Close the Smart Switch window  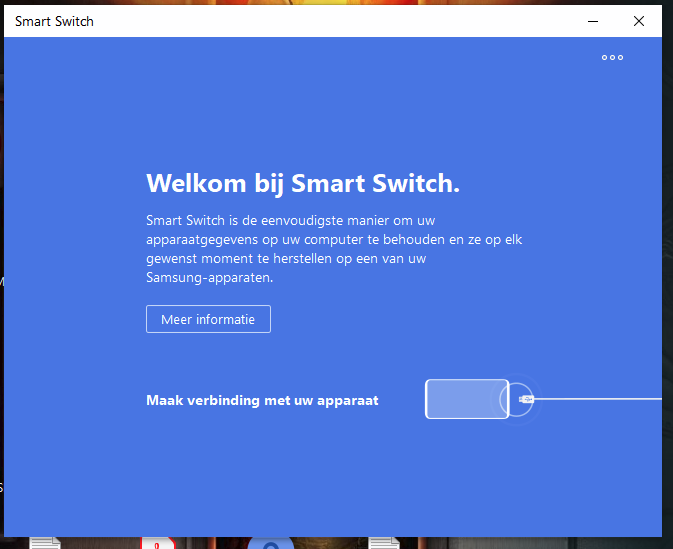[x=639, y=21]
